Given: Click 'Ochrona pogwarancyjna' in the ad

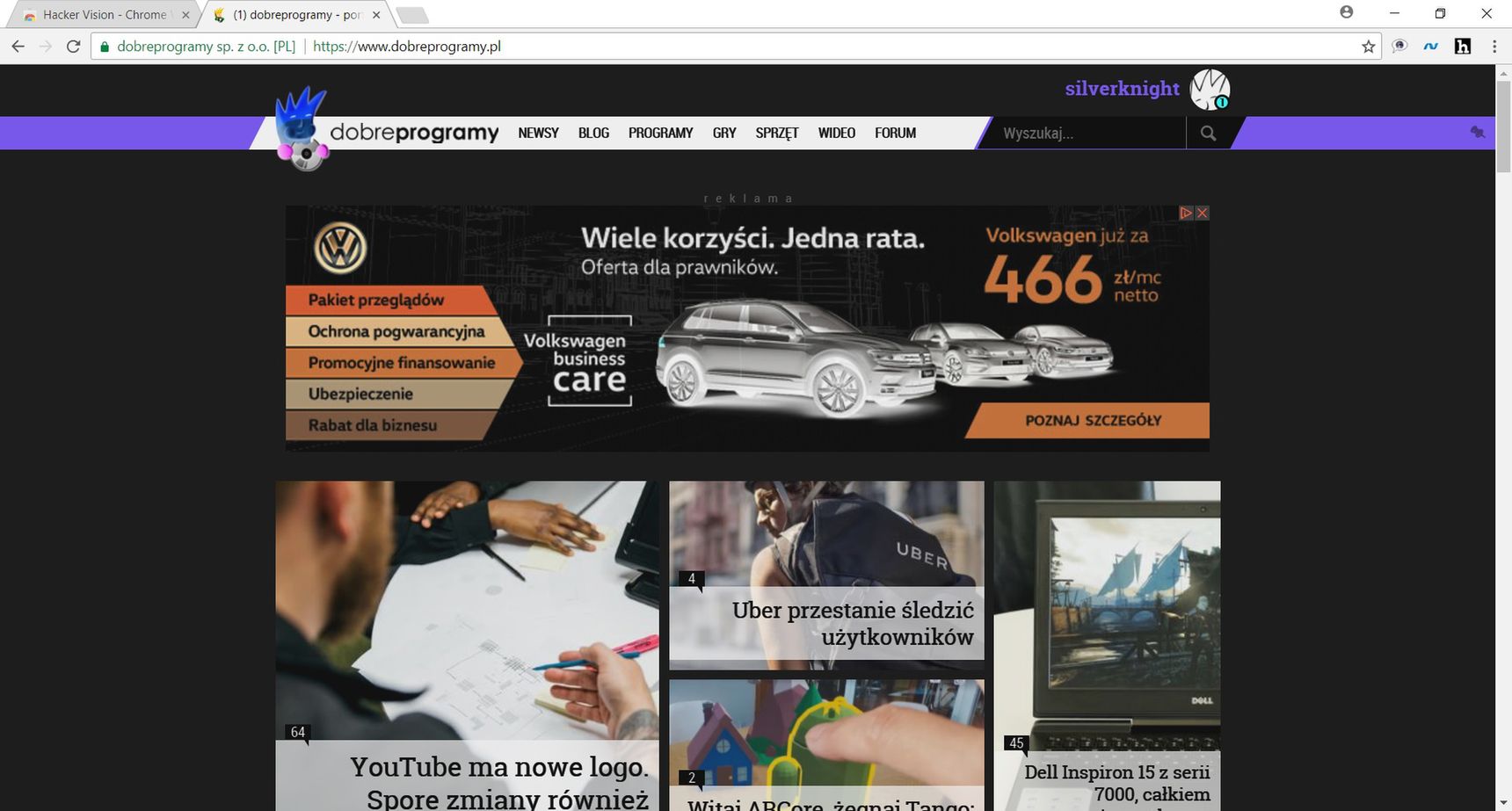Looking at the screenshot, I should pyautogui.click(x=396, y=331).
